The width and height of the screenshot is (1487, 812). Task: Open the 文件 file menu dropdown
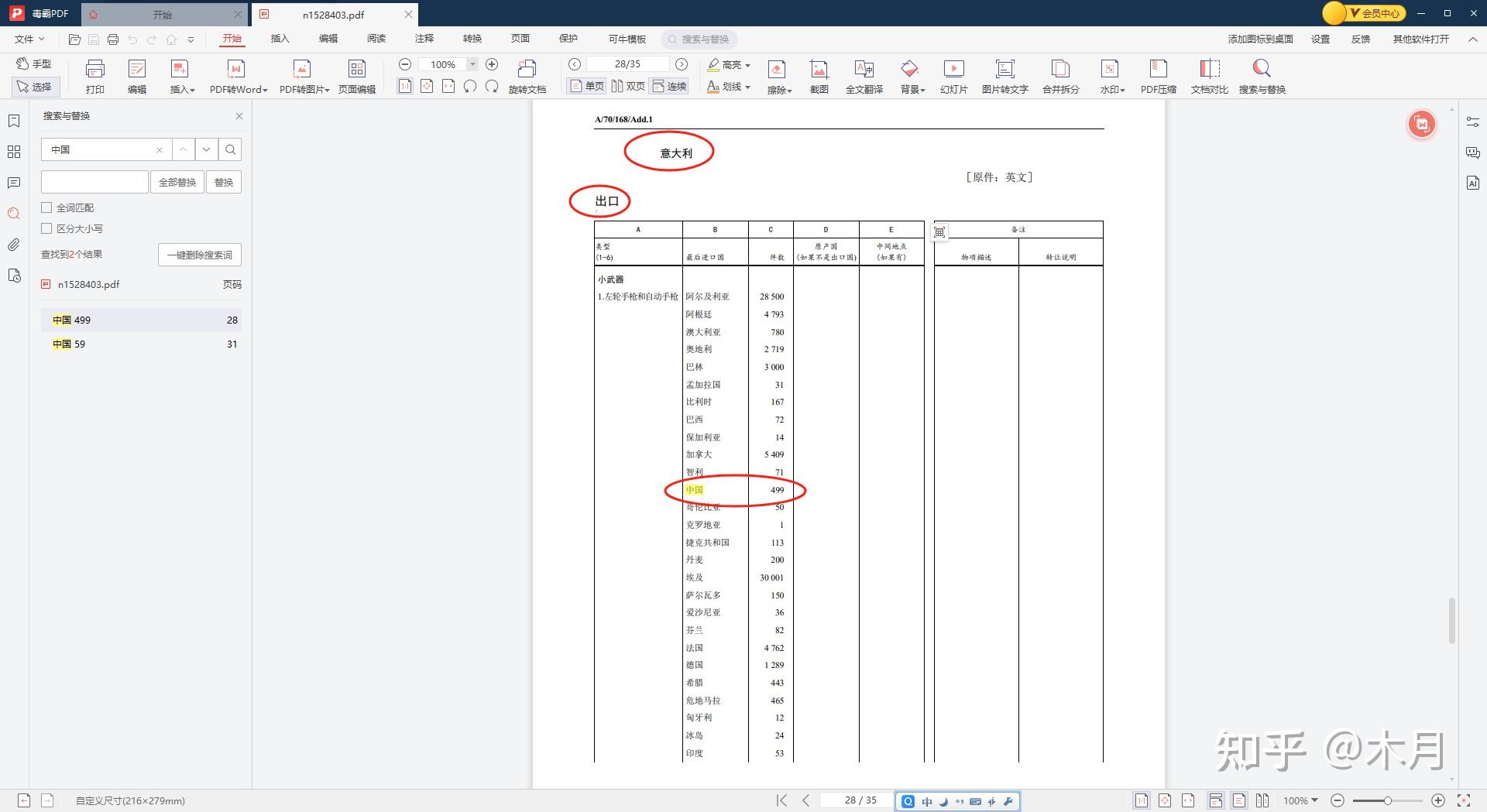point(29,39)
